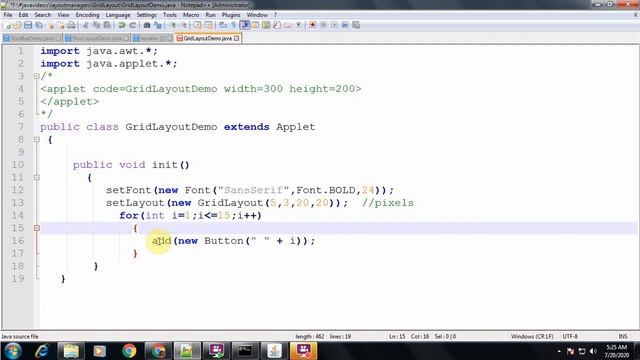This screenshot has height=360, width=640.
Task: Open the Replace dialog toolbar icon
Action: tap(158, 25)
